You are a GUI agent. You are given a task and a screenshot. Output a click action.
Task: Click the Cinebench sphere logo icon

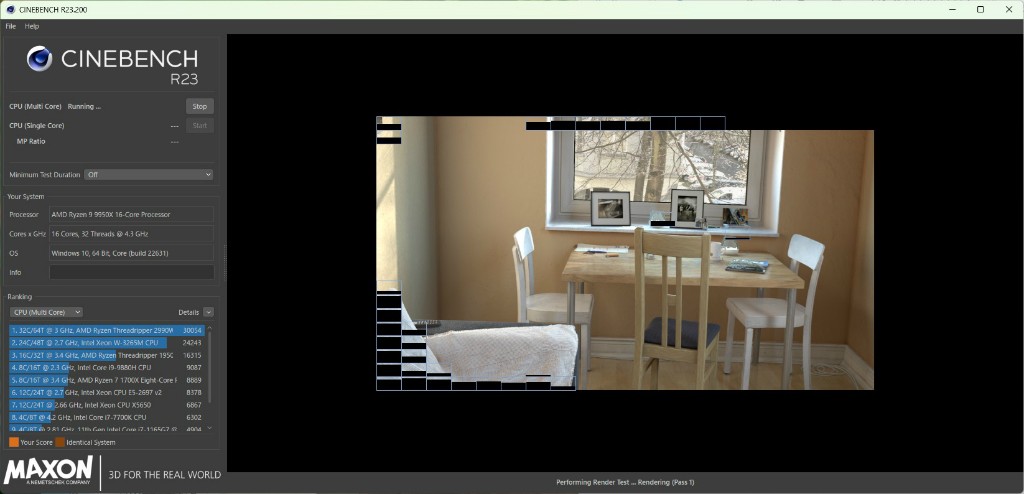(39, 59)
